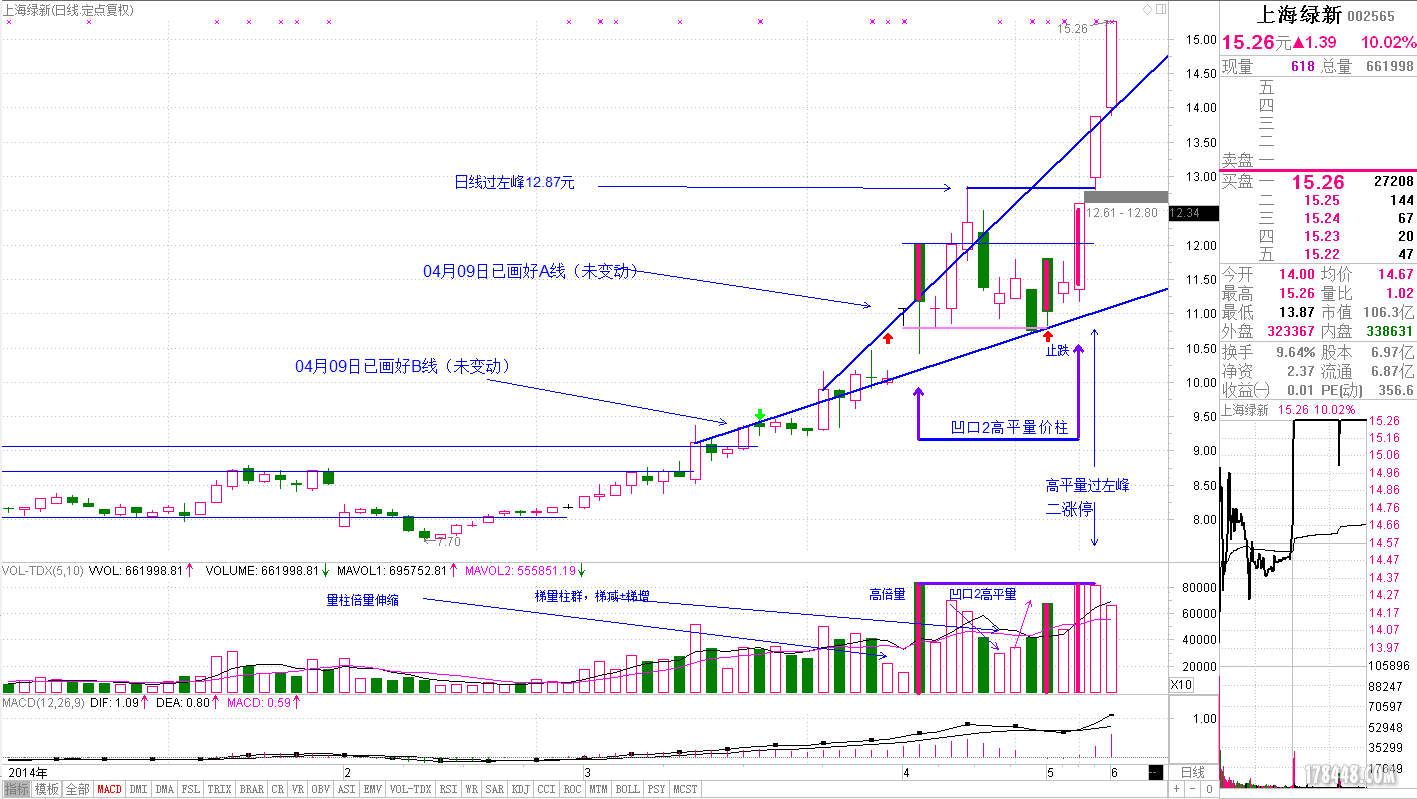Viewport: 1417px width, 799px height.
Task: Switch to the RSI indicator
Action: point(447,789)
